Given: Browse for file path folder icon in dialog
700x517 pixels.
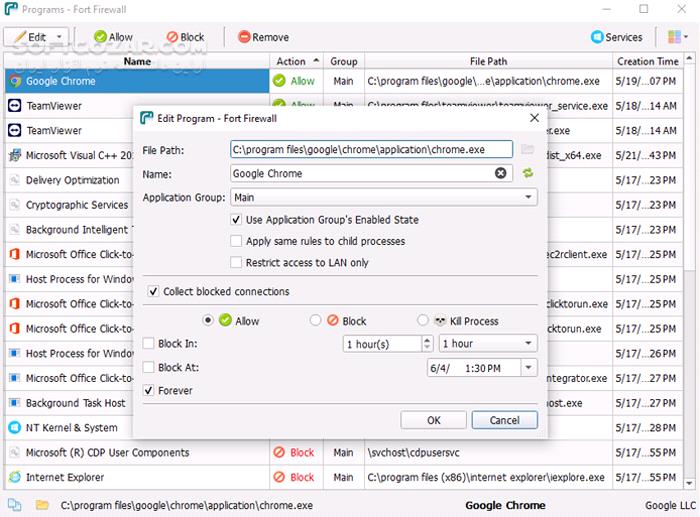Looking at the screenshot, I should pos(528,149).
